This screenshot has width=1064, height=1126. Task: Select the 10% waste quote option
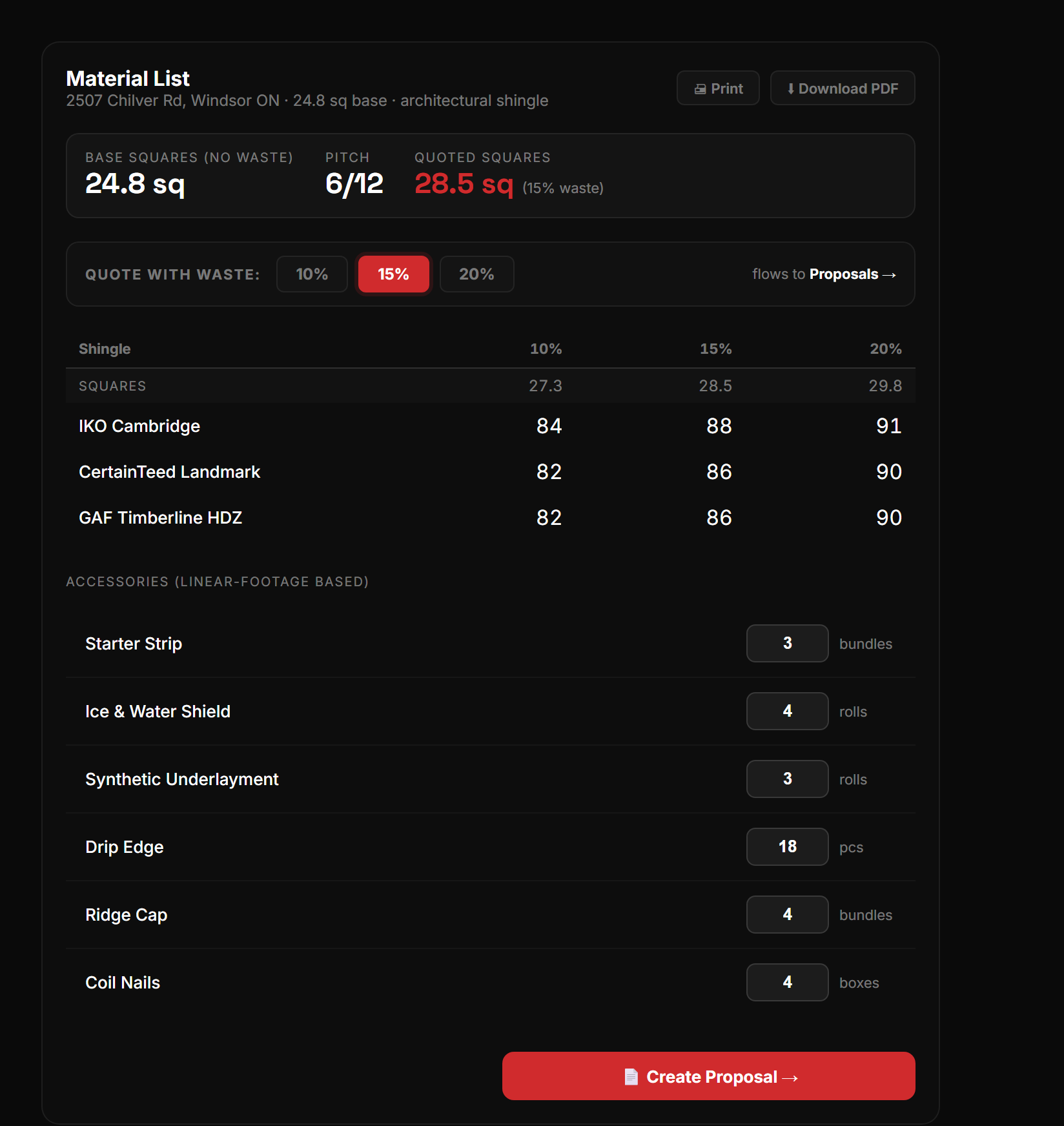pos(312,274)
